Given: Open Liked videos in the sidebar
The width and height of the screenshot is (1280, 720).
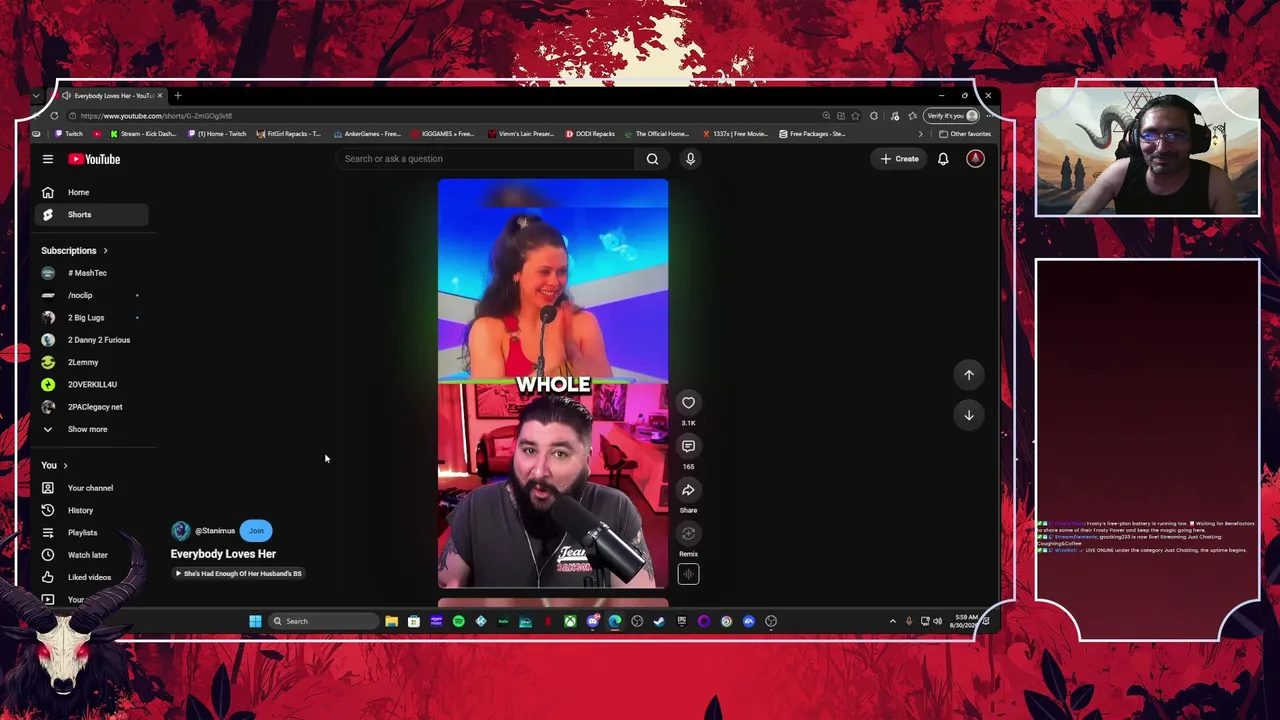Looking at the screenshot, I should coord(93,577).
